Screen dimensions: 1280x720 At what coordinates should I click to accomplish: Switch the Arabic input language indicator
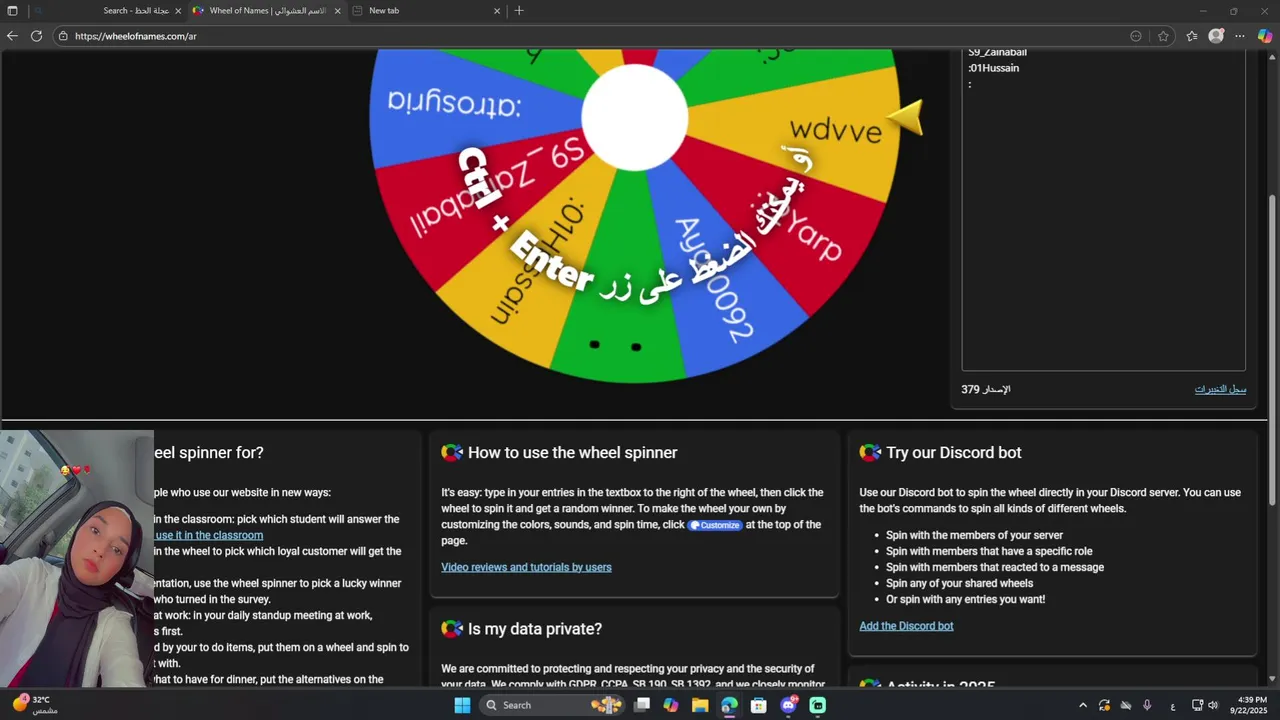click(x=1173, y=706)
